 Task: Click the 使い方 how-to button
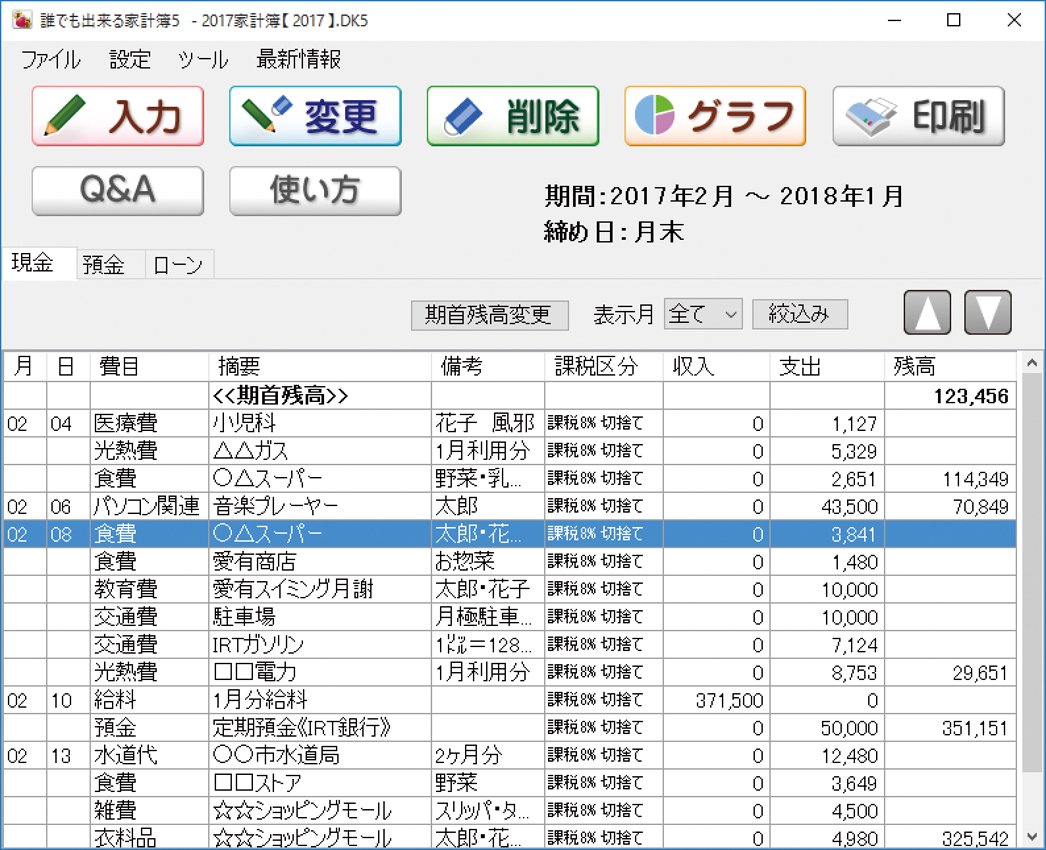click(315, 190)
